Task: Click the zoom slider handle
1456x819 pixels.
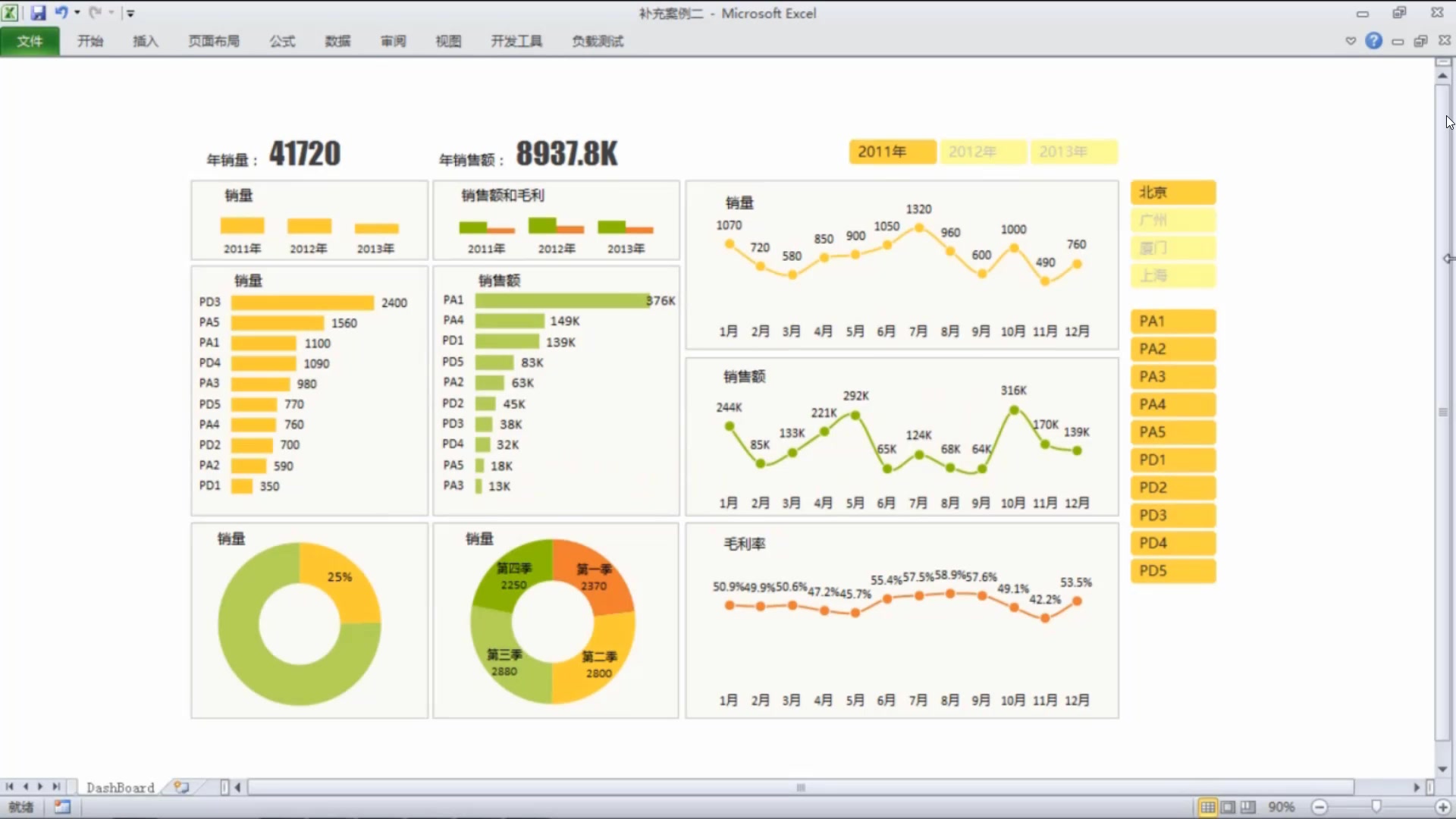Action: [1376, 807]
